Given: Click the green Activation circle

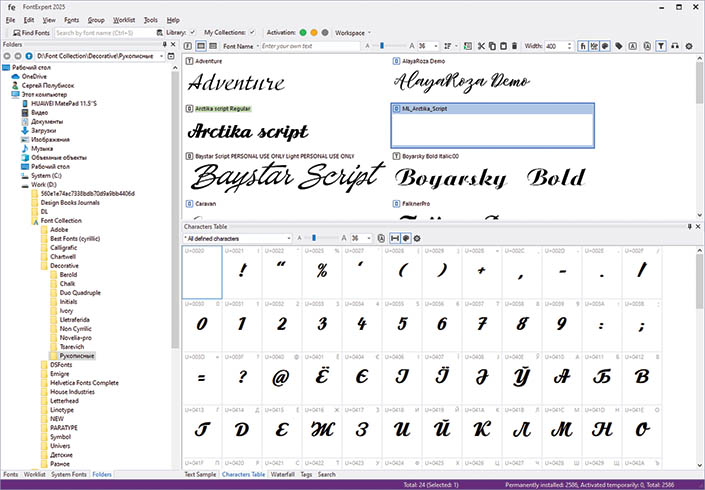Looking at the screenshot, I should 302,33.
